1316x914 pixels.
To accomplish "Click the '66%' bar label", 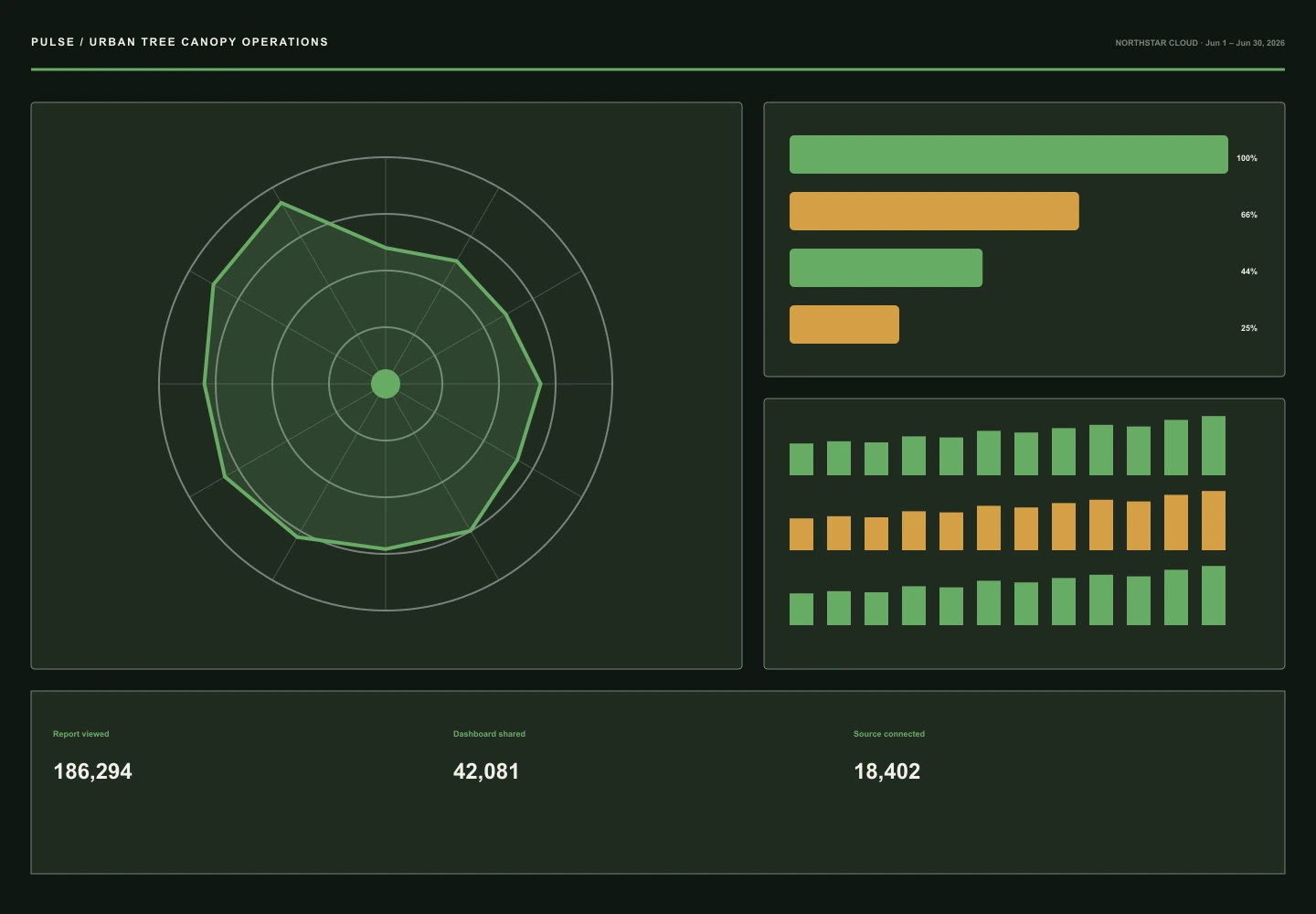I will point(1248,215).
